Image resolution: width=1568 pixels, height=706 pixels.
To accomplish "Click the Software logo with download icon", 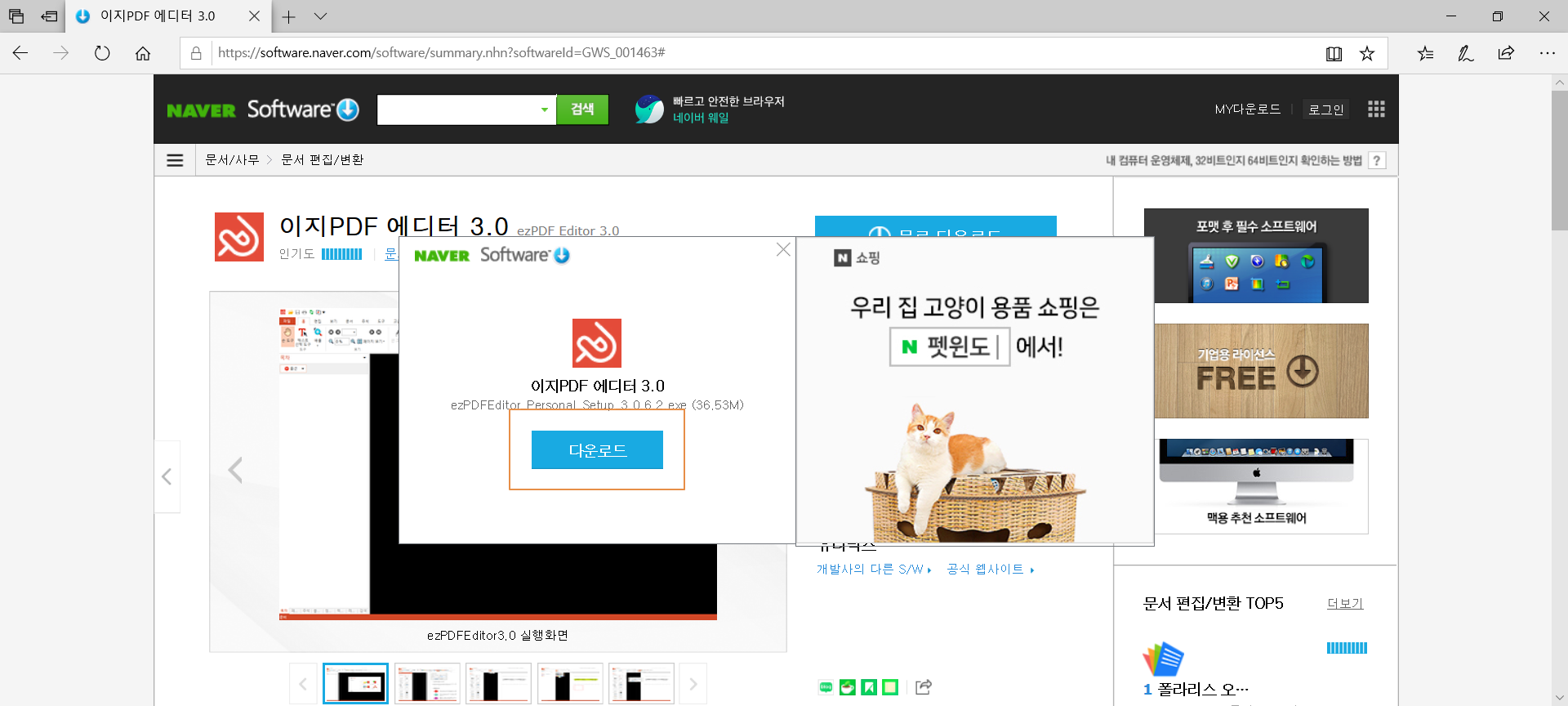I will point(303,109).
